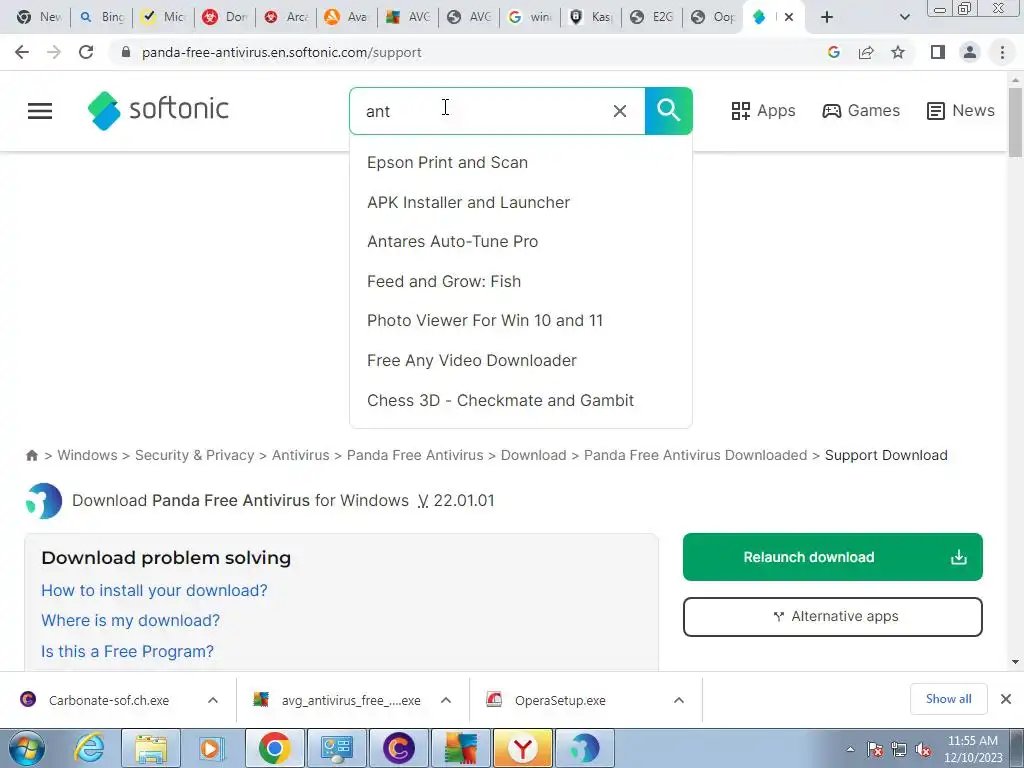Screen dimensions: 1024x768
Task: Click the Softonic logo
Action: (x=158, y=110)
